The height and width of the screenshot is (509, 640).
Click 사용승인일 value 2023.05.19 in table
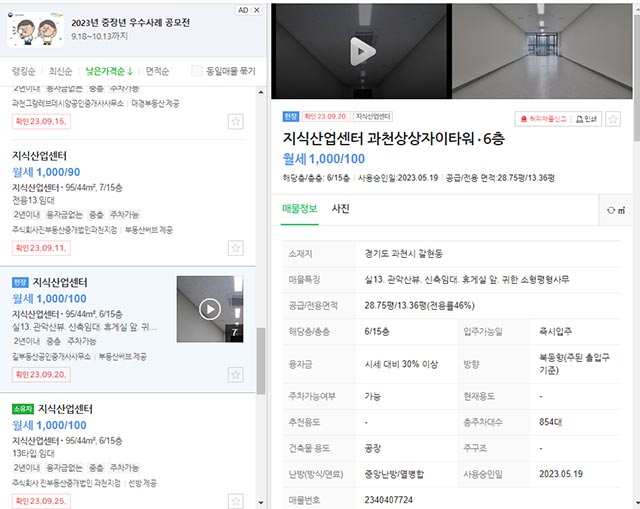click(x=561, y=474)
